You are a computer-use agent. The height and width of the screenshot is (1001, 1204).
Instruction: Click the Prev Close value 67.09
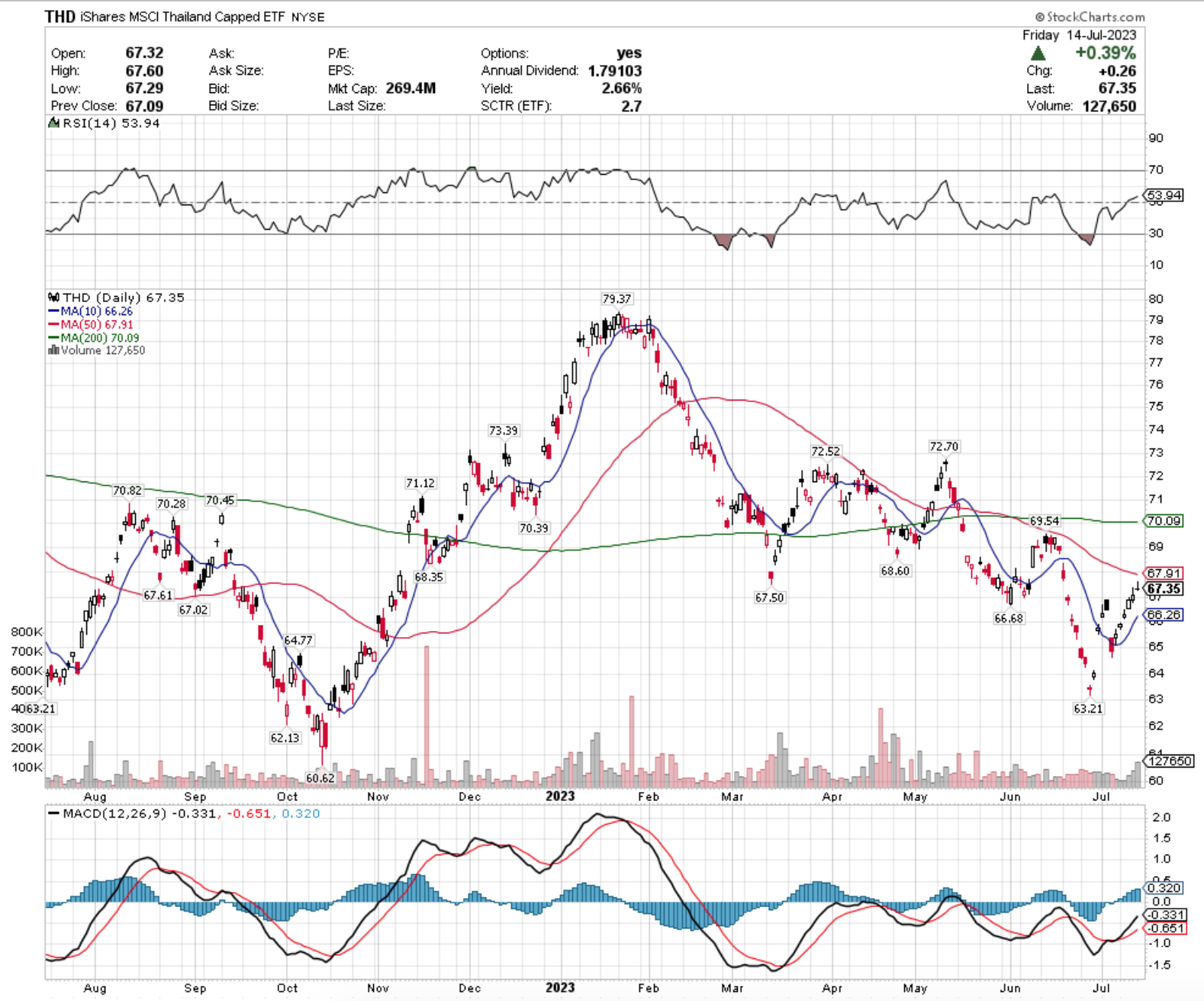[144, 106]
